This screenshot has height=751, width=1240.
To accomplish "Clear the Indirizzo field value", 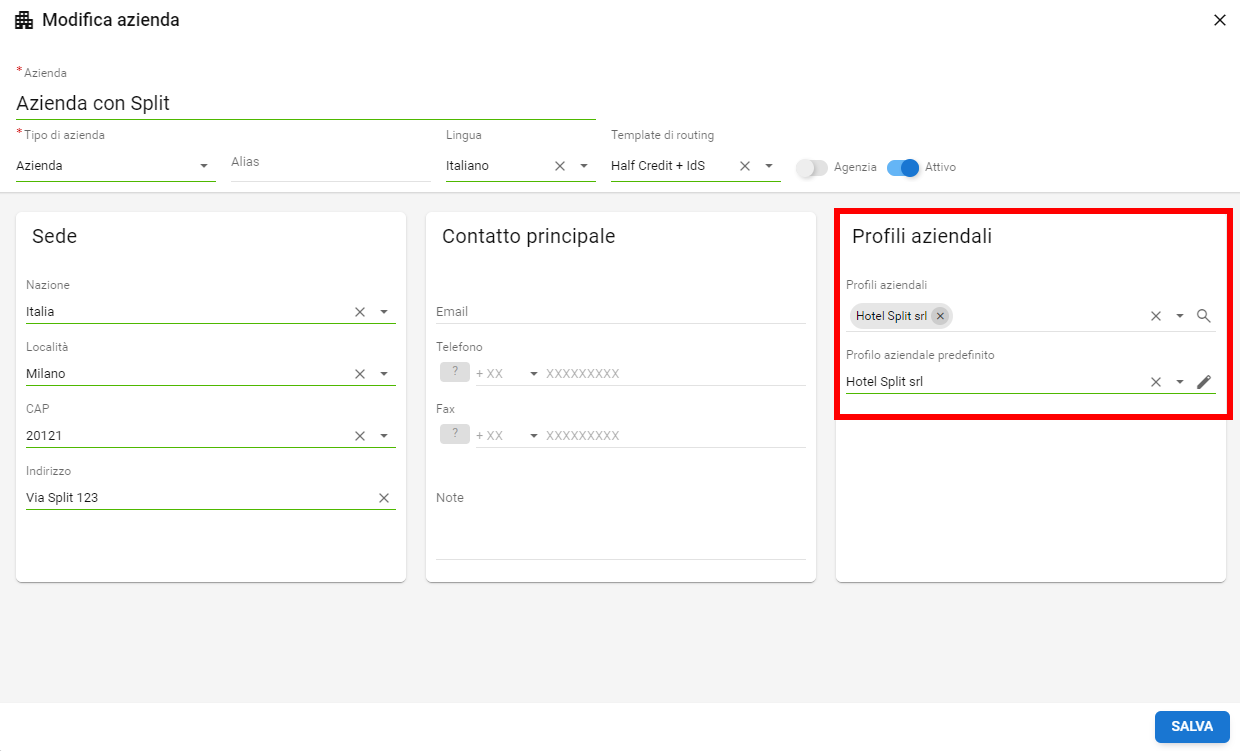I will (x=384, y=498).
